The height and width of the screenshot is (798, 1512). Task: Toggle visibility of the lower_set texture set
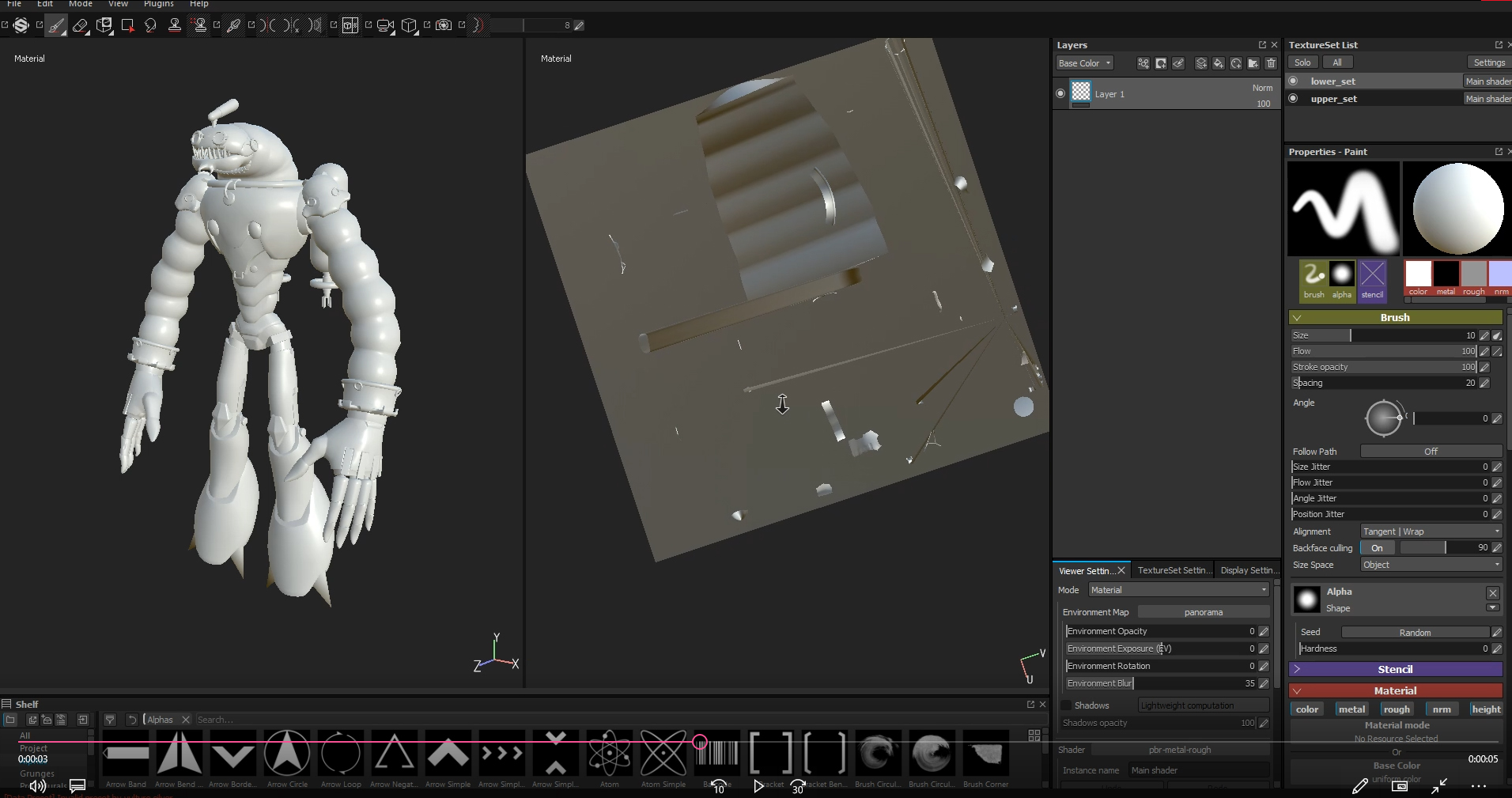click(x=1295, y=81)
